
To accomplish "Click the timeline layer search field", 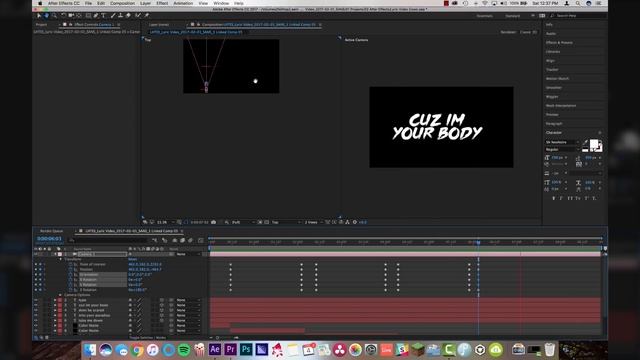I will 109,240.
